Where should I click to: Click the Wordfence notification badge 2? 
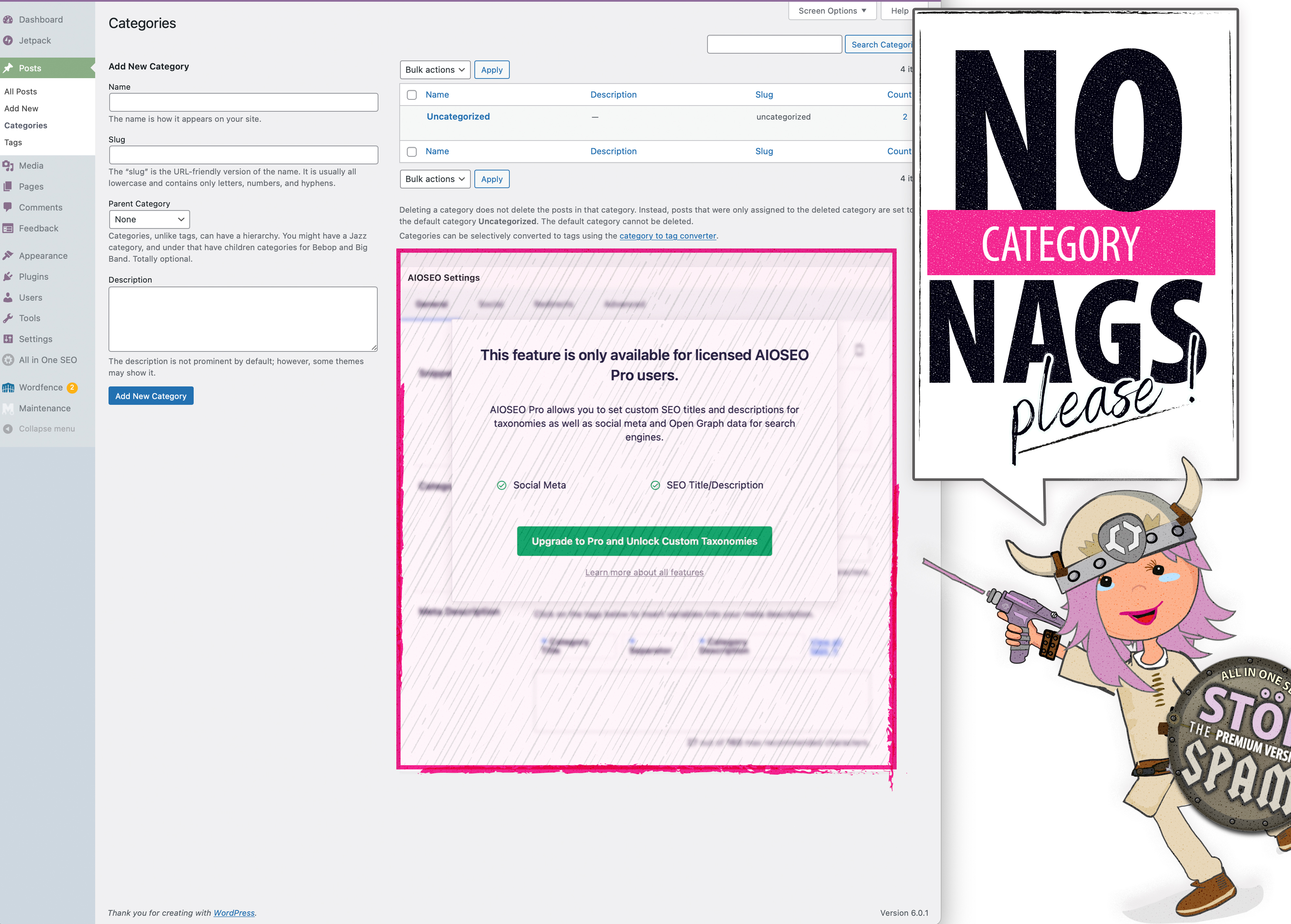point(72,387)
